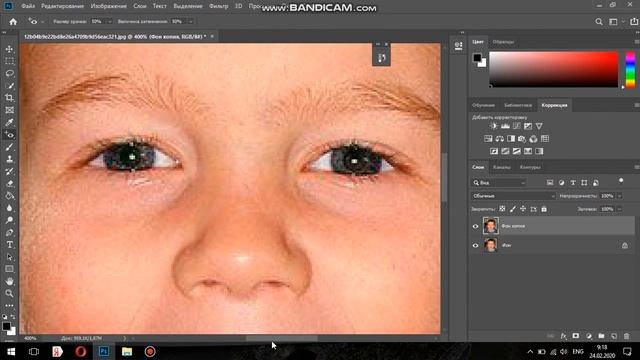The image size is (640, 360).
Task: Select the Hand tool
Action: point(9,282)
